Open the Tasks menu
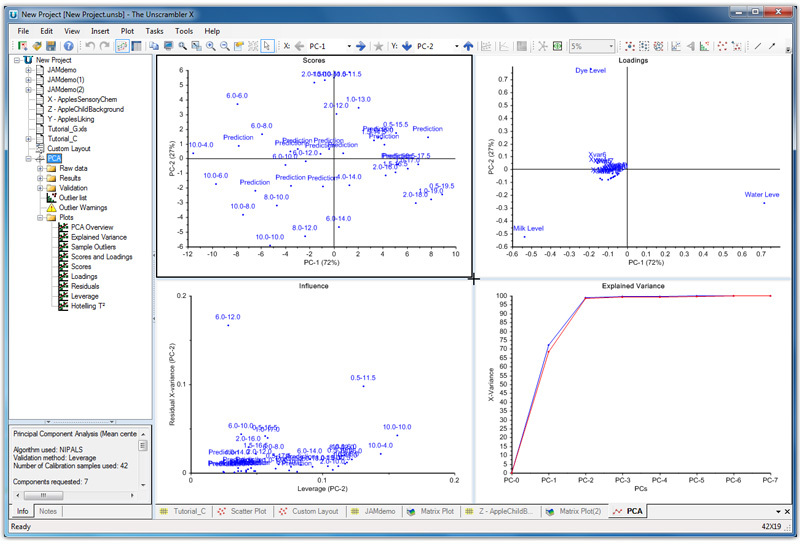This screenshot has height=544, width=800. pos(154,31)
